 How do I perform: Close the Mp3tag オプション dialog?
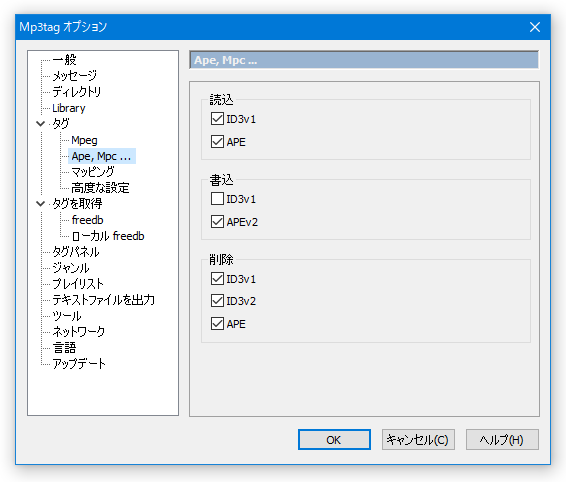535,27
